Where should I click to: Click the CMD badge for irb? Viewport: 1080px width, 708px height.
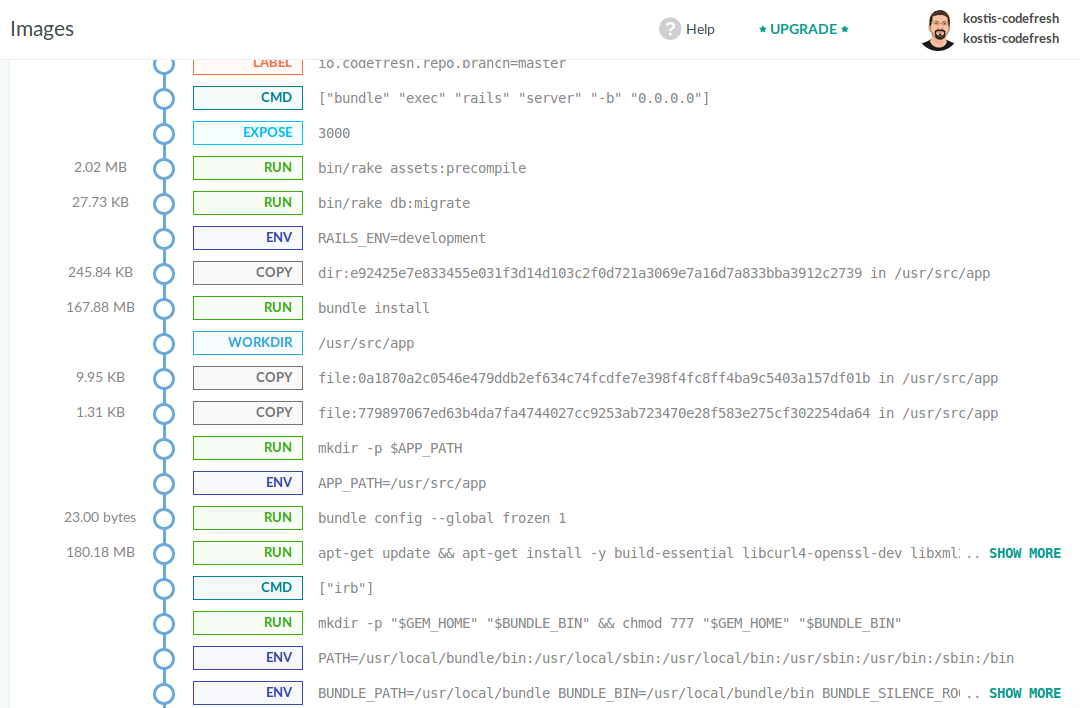coord(248,588)
